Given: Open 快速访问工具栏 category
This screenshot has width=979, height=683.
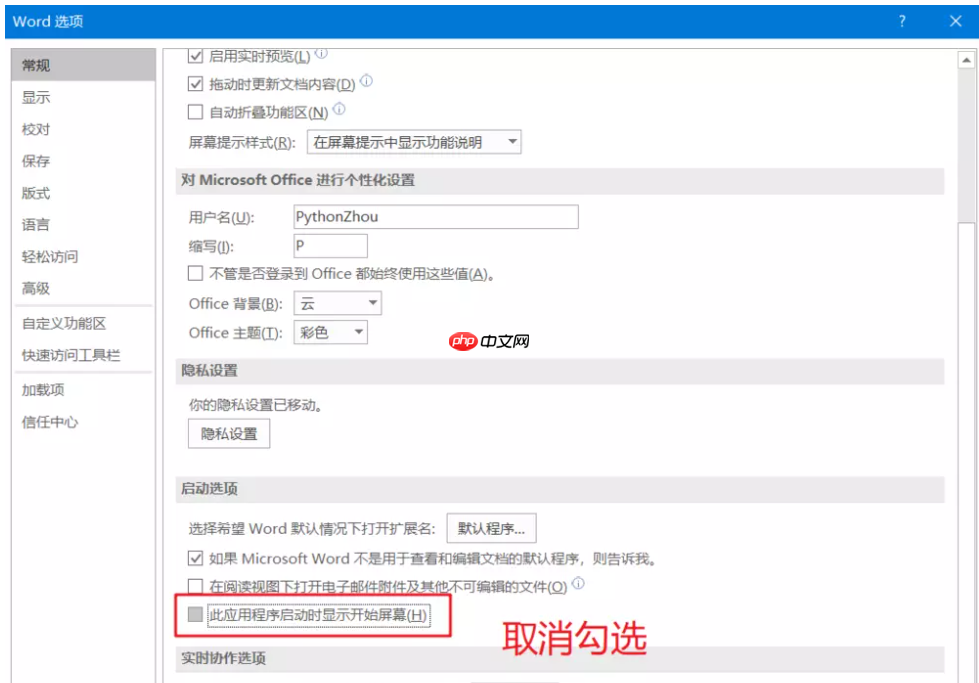Looking at the screenshot, I should tap(83, 355).
